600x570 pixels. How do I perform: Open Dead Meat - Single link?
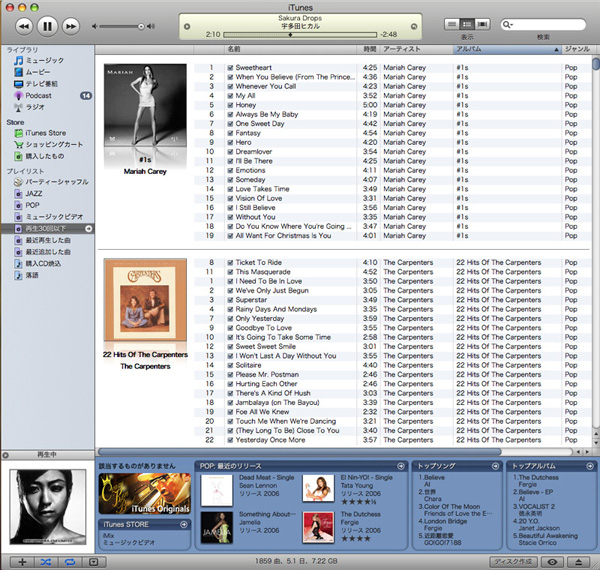point(267,477)
